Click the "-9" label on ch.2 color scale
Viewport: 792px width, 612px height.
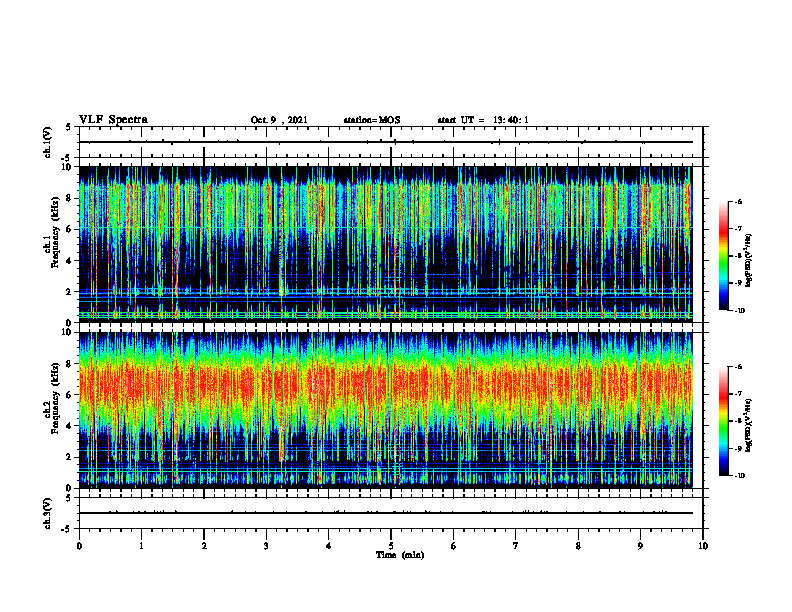click(x=738, y=448)
